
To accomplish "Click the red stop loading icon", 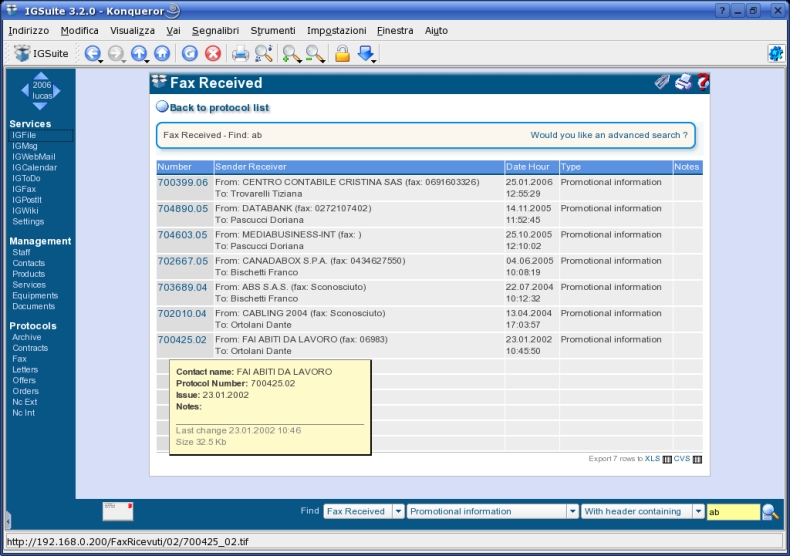I will click(213, 53).
